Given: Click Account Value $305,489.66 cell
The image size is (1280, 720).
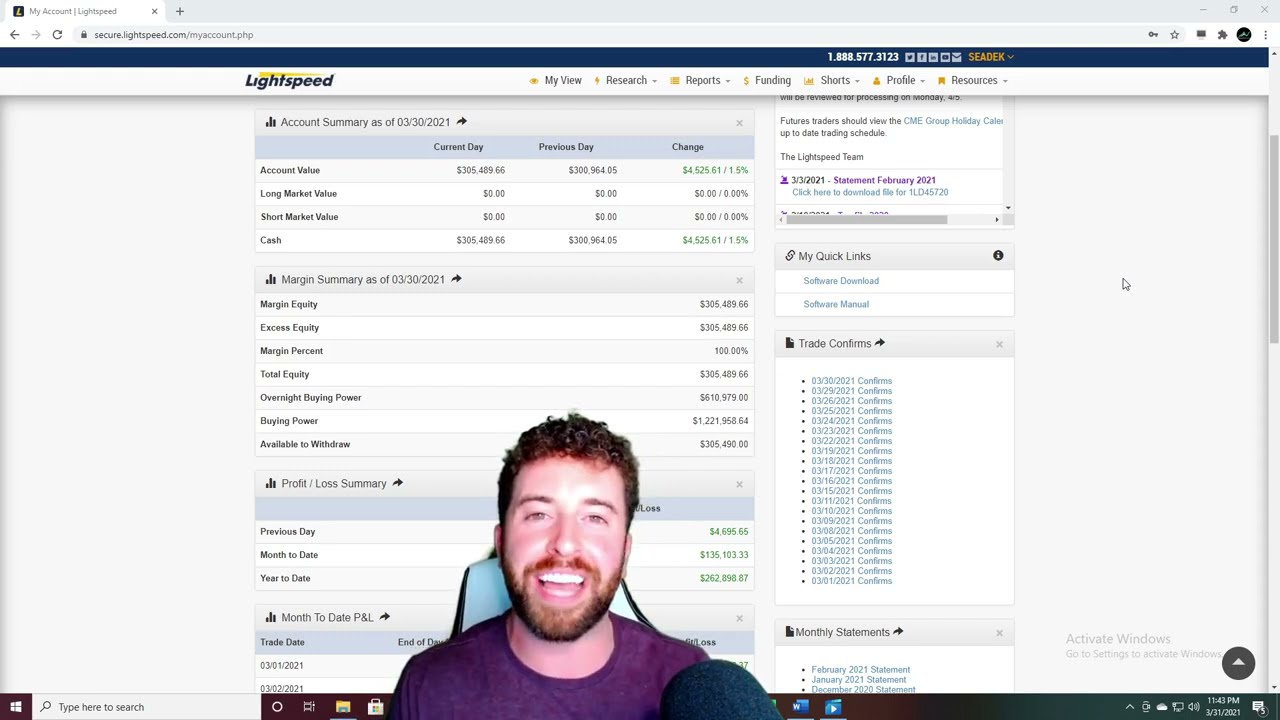Looking at the screenshot, I should pos(480,170).
